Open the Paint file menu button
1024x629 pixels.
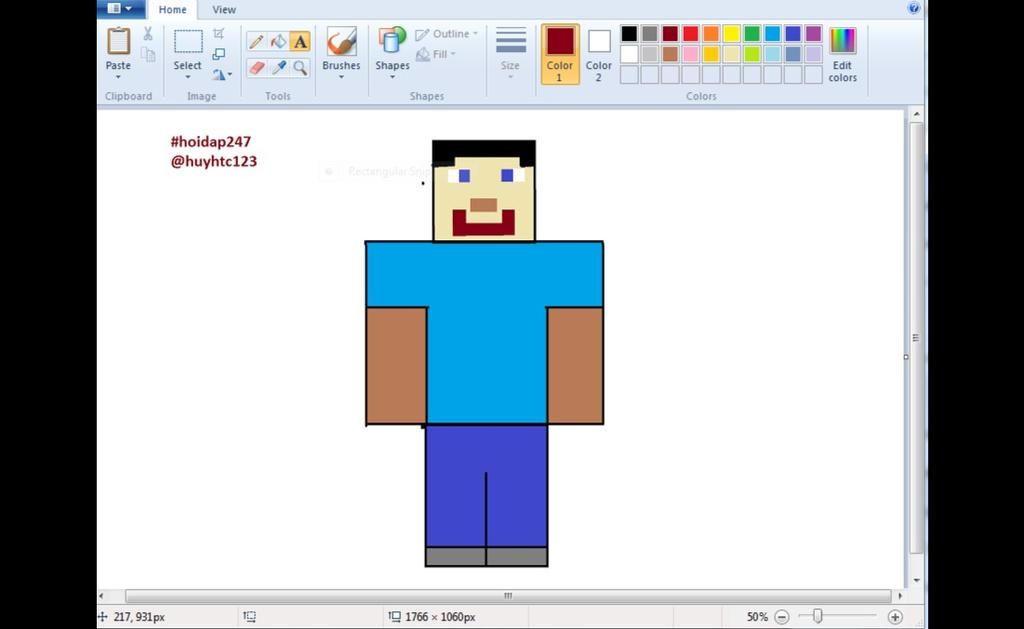click(x=120, y=8)
